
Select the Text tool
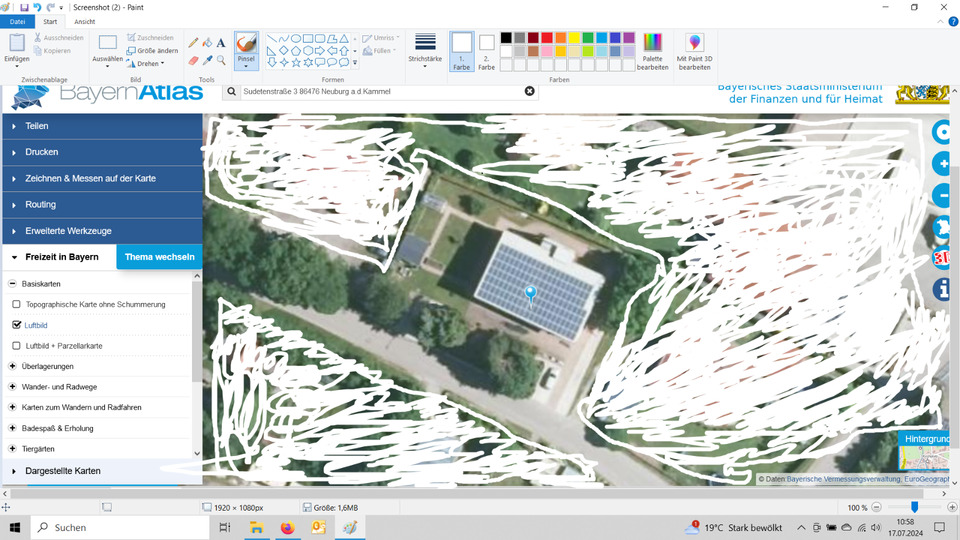tap(221, 43)
